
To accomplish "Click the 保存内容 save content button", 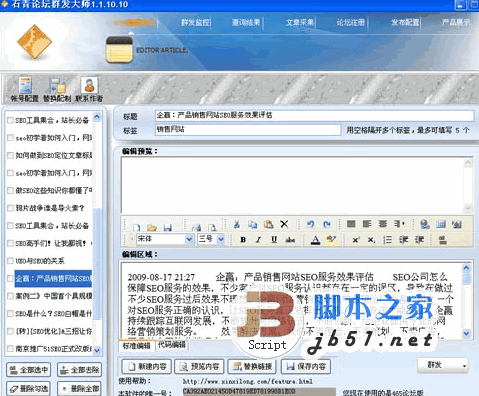I will coord(306,367).
